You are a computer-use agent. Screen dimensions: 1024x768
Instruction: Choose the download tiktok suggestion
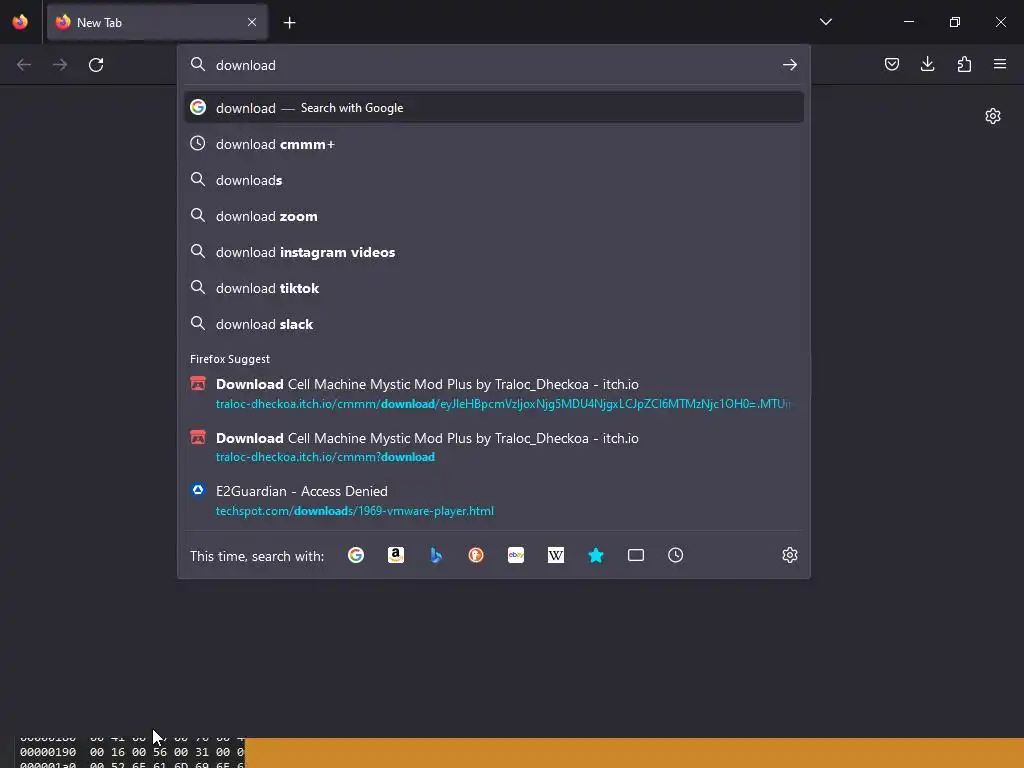point(494,288)
